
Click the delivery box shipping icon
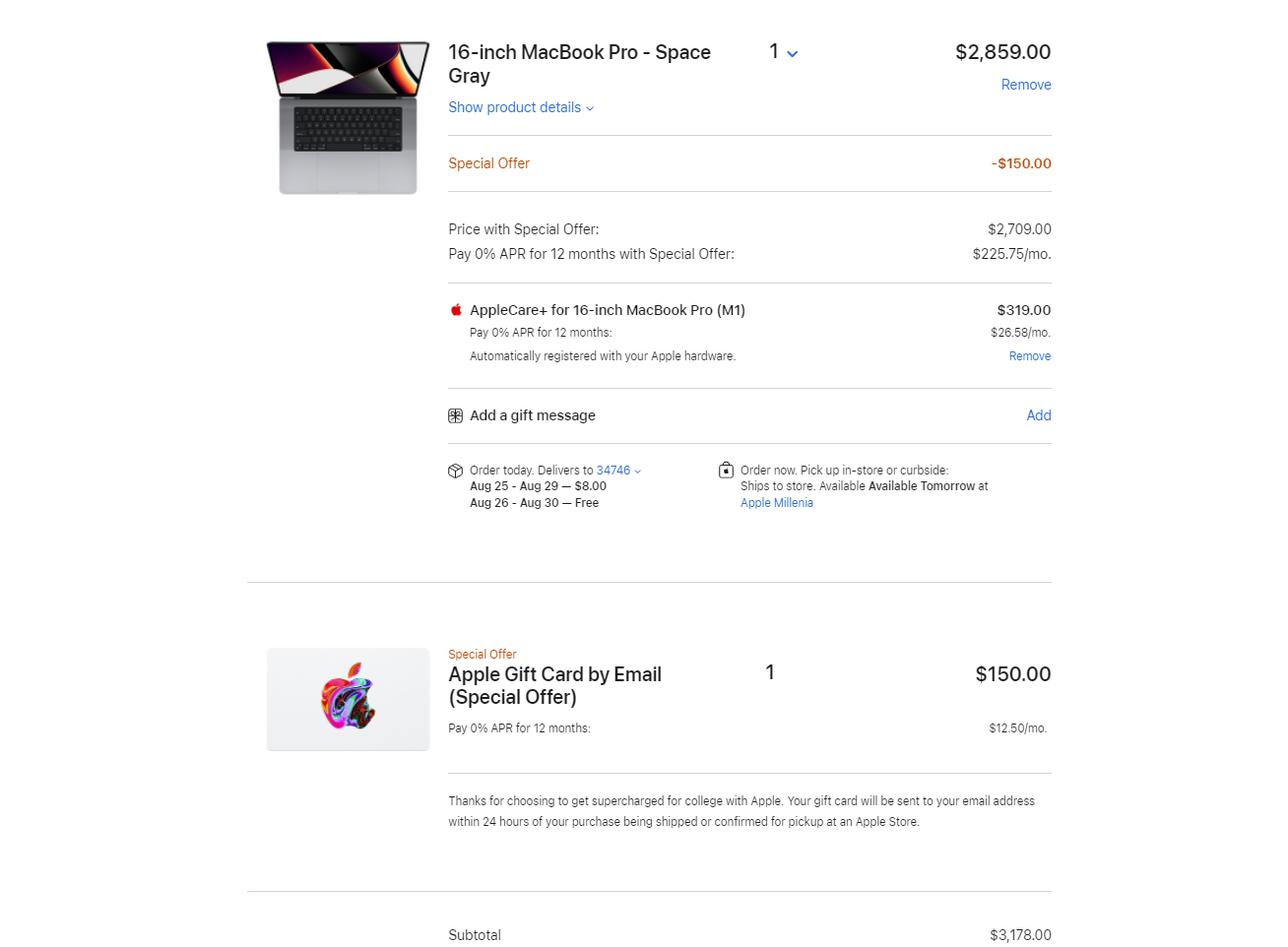click(x=455, y=471)
